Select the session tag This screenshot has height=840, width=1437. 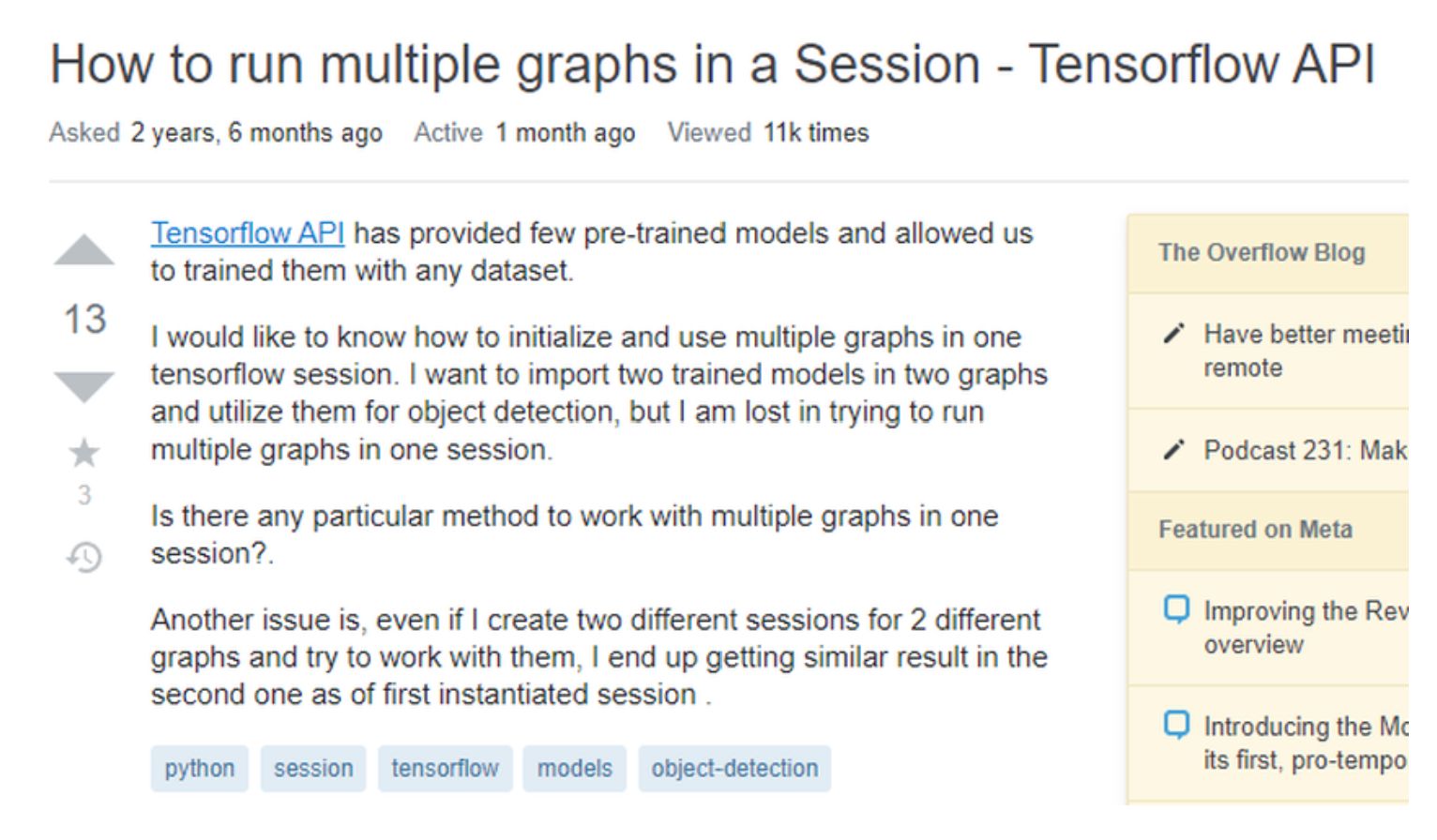point(313,769)
